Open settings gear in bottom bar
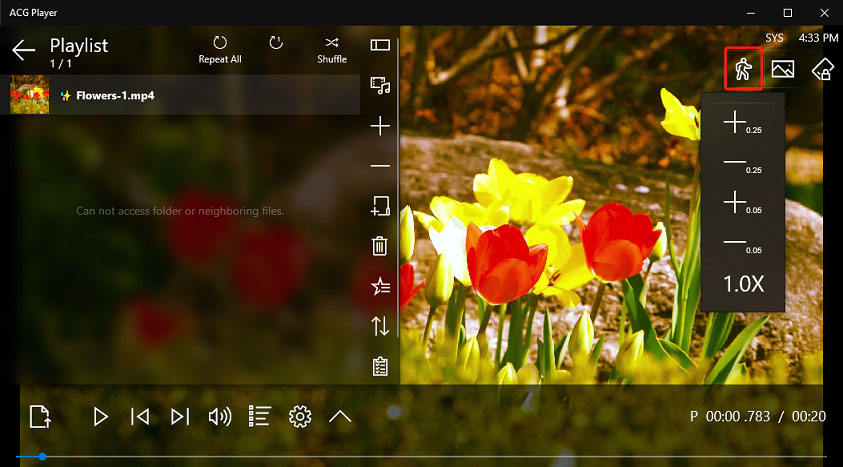This screenshot has height=467, width=843. coord(300,416)
